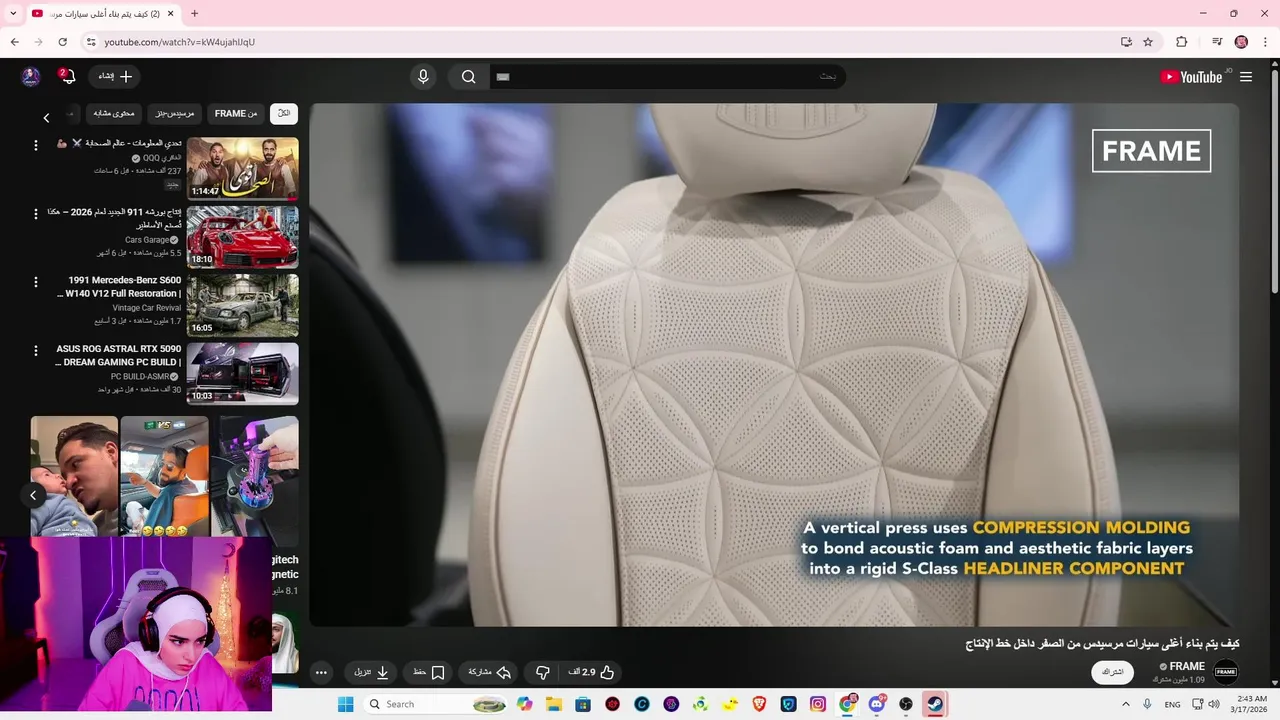Open Brave browser from the taskbar
This screenshot has width=1280, height=720.
point(759,704)
